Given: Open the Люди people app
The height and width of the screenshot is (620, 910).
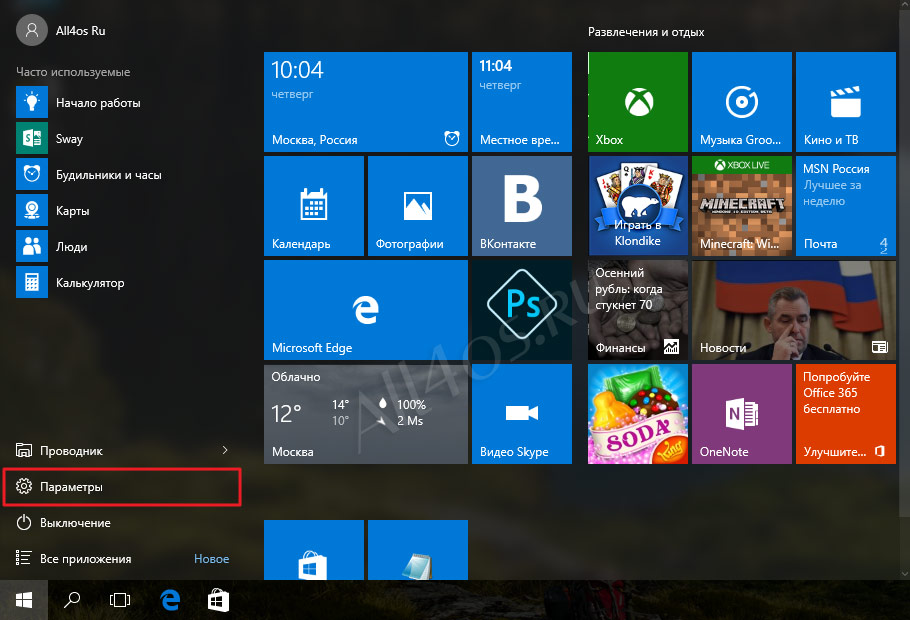Looking at the screenshot, I should click(122, 246).
